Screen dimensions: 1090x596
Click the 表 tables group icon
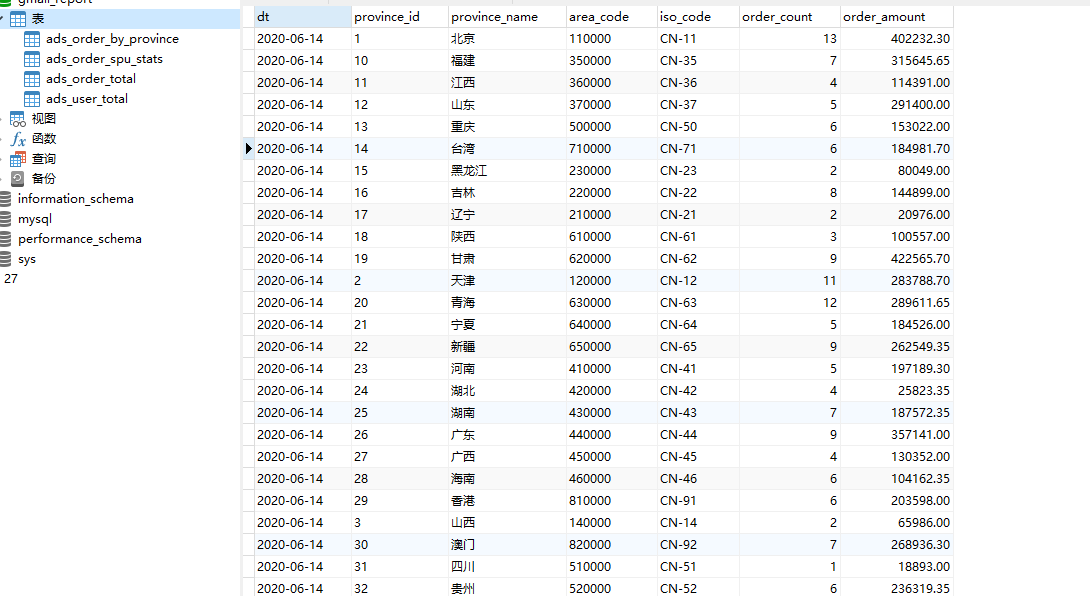(17, 19)
